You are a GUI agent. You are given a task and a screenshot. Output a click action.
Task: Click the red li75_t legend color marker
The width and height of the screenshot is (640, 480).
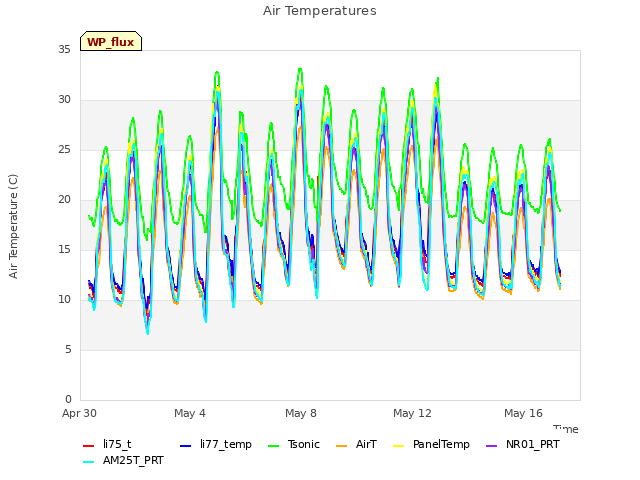tap(89, 446)
